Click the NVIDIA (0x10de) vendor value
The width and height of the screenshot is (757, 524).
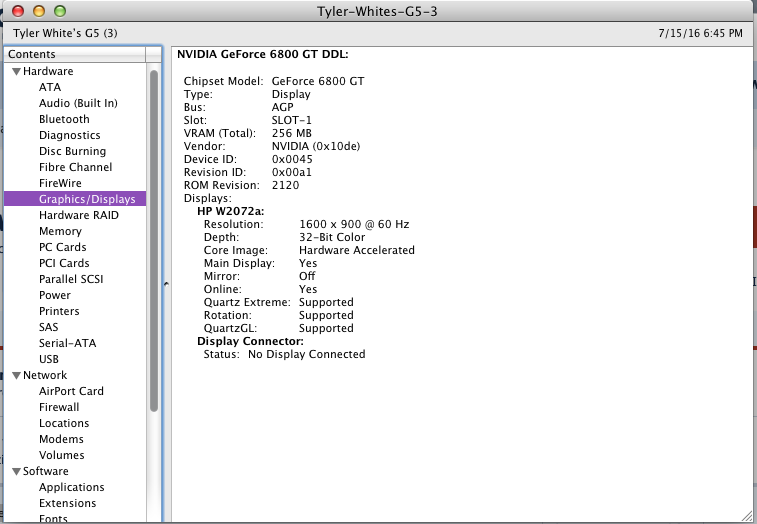point(316,146)
